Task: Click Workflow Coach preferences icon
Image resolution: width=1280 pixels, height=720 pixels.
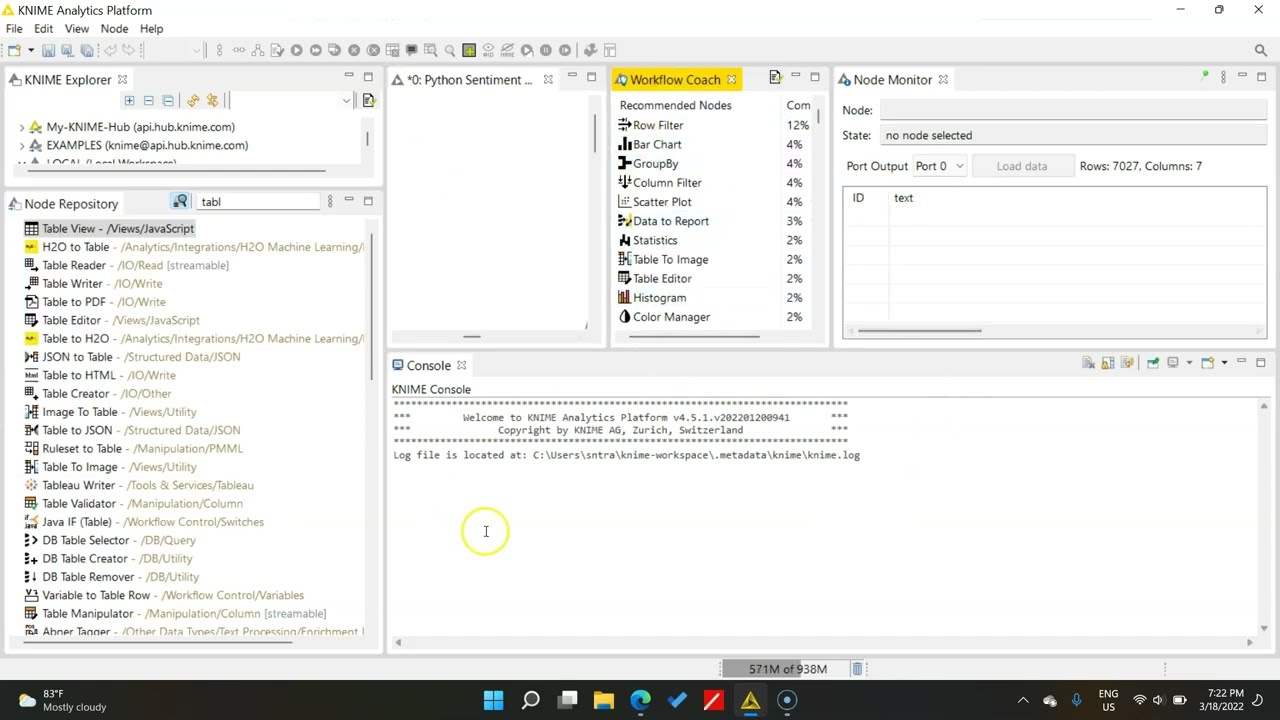Action: [775, 77]
